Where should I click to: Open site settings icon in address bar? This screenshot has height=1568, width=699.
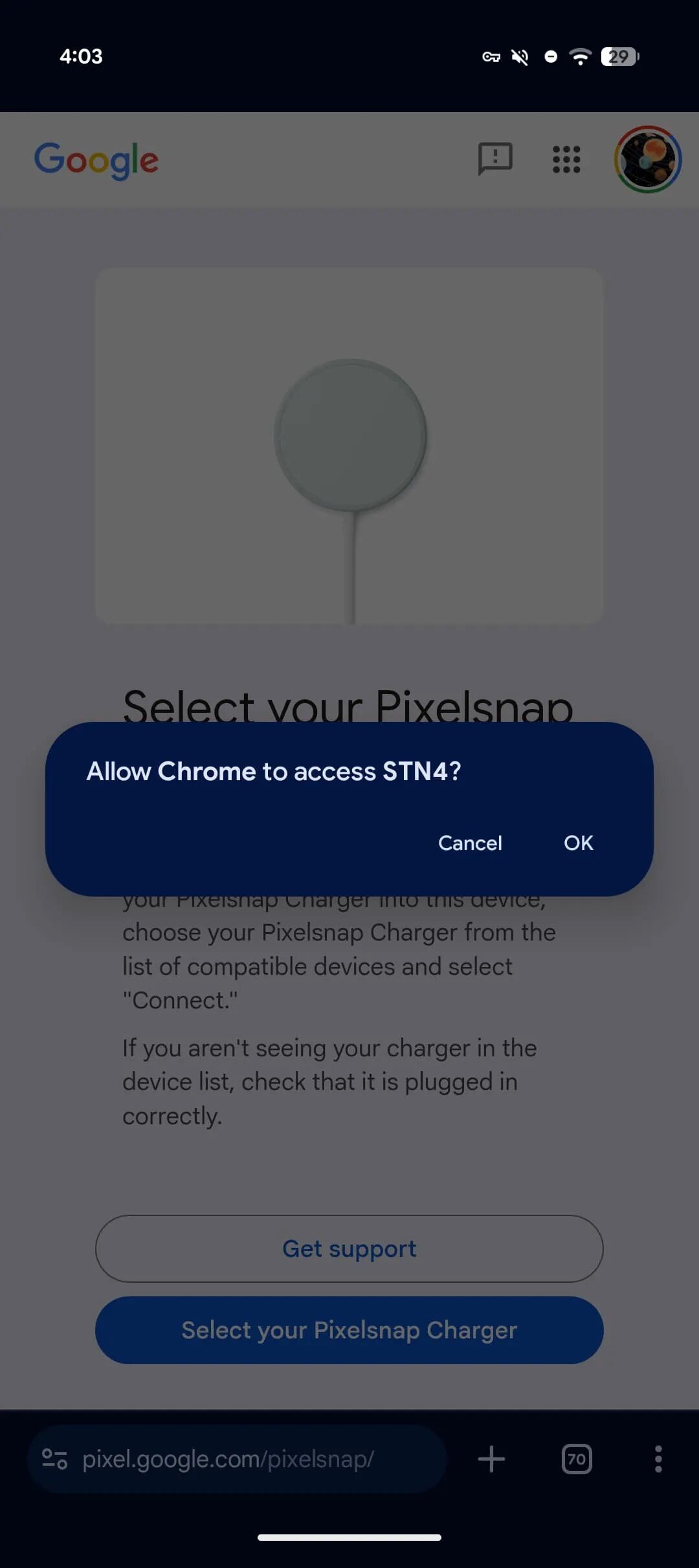[54, 1459]
